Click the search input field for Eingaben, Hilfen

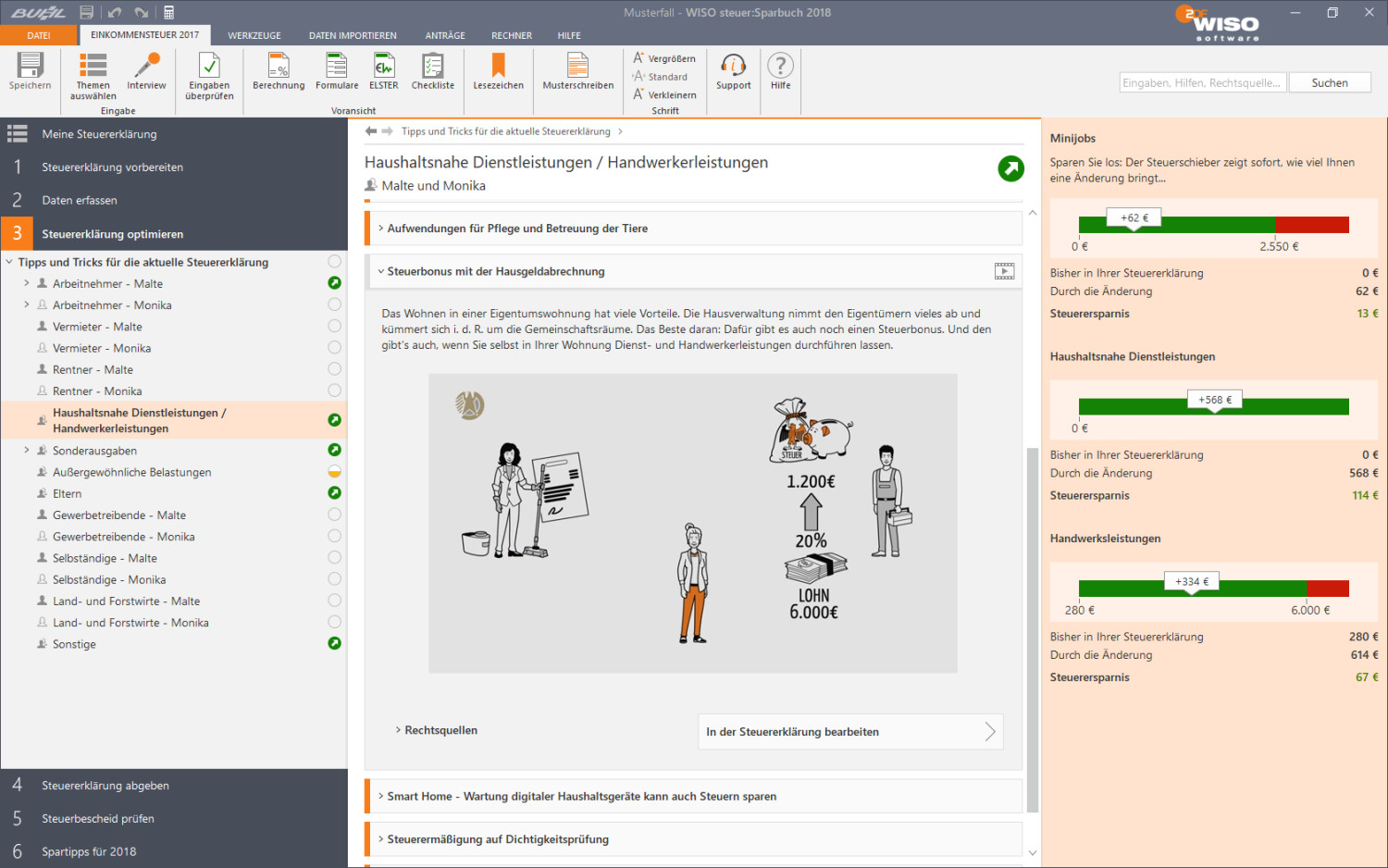click(x=1202, y=83)
